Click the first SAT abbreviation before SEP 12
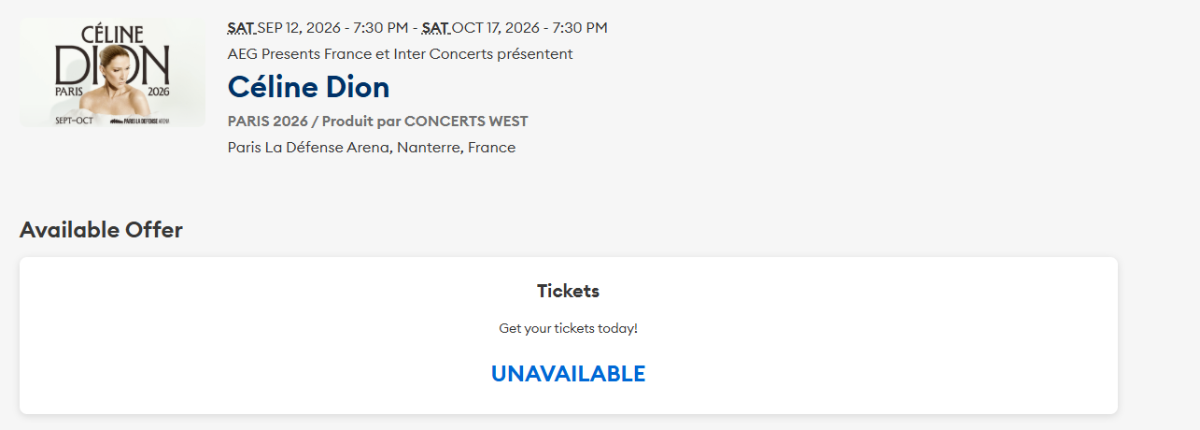The image size is (1200, 430). 241,28
